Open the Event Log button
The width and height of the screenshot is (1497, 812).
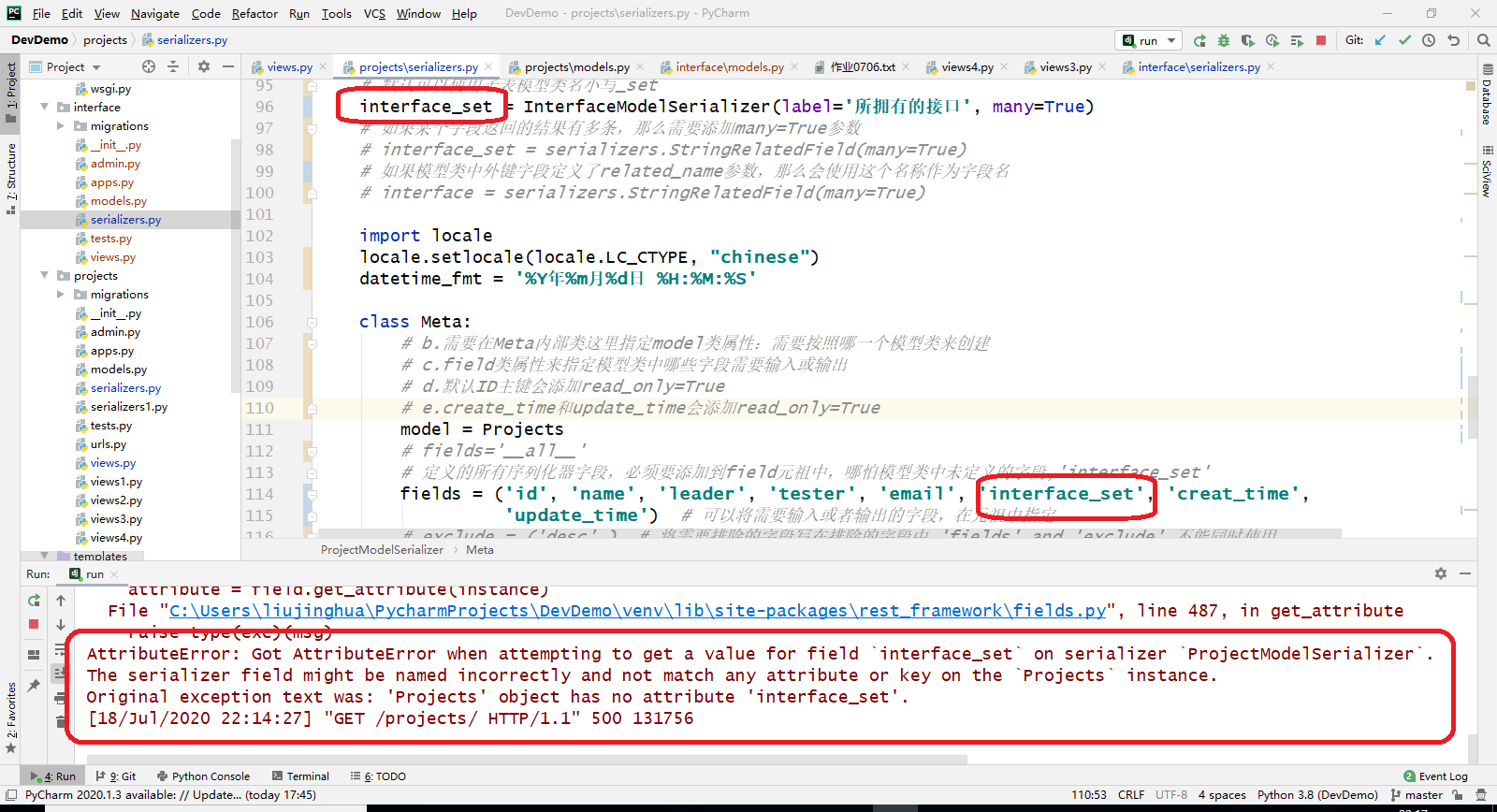[1435, 776]
